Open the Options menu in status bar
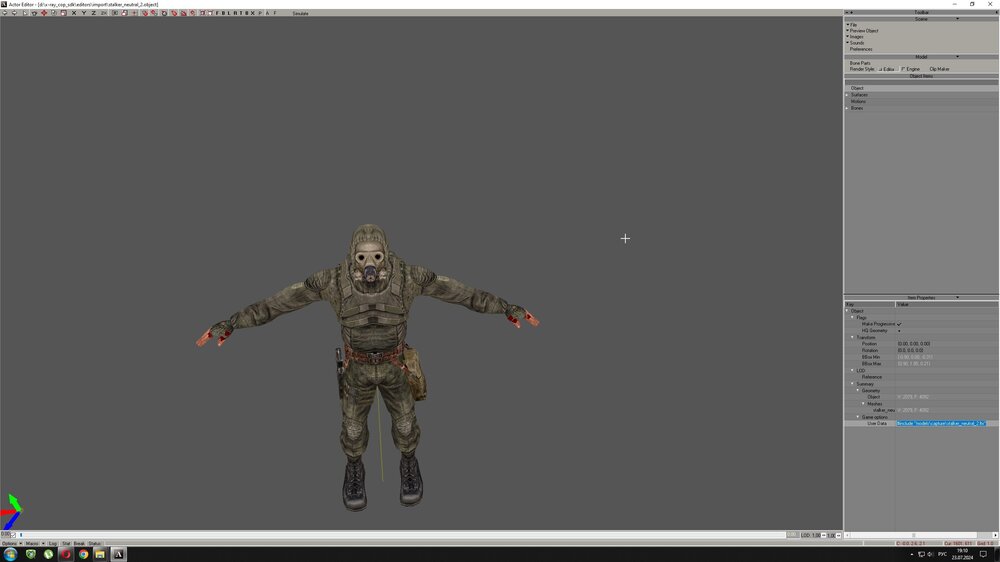This screenshot has height=562, width=1000. tap(11, 543)
